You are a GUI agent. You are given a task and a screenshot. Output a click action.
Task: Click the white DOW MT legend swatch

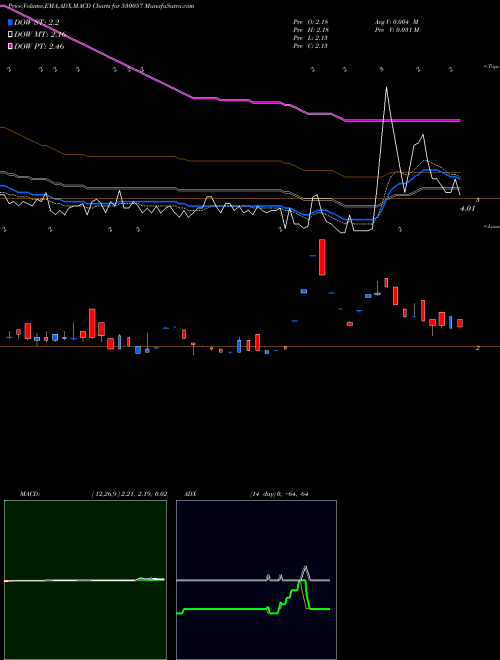coord(11,35)
